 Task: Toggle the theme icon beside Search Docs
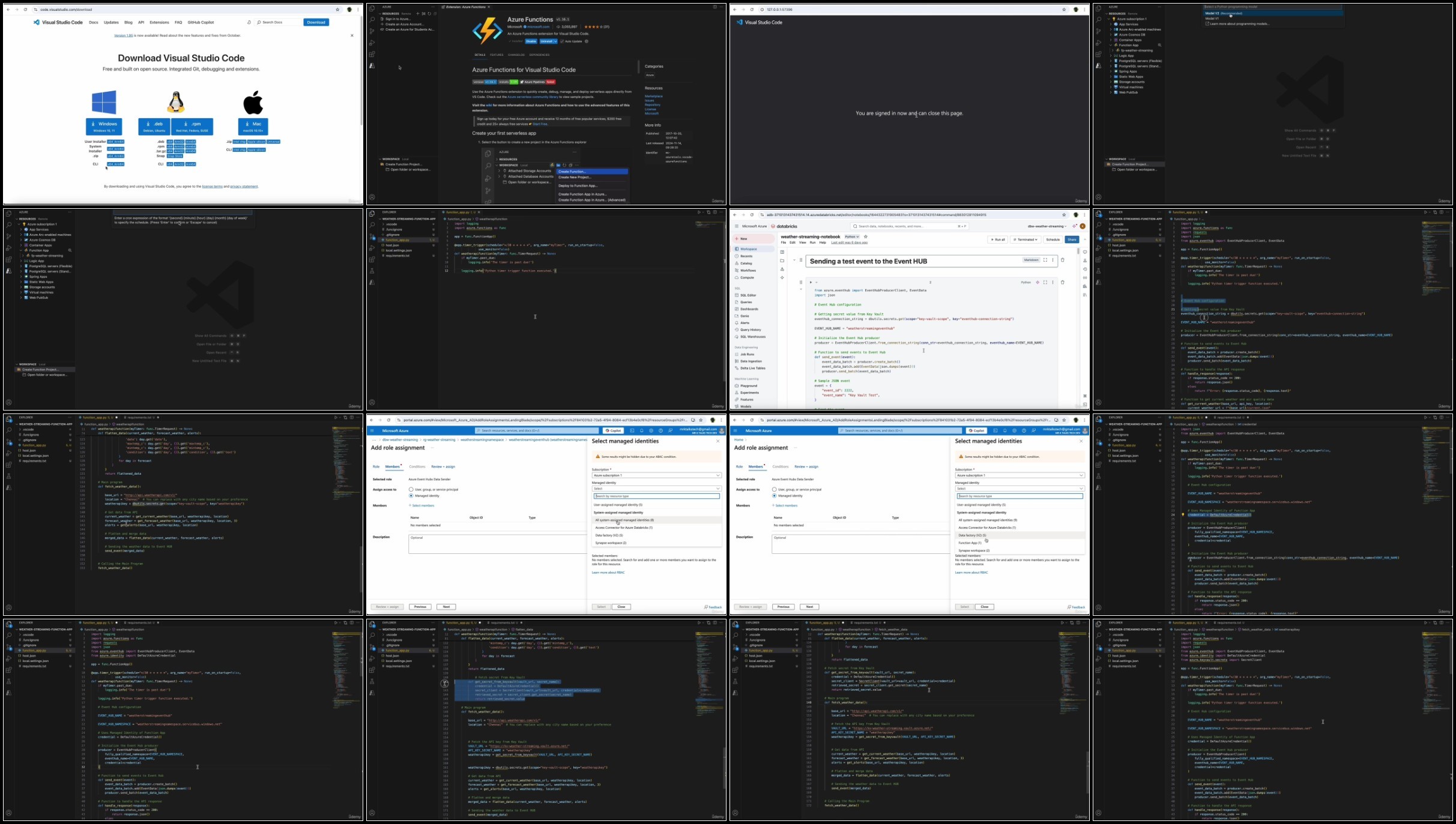249,22
